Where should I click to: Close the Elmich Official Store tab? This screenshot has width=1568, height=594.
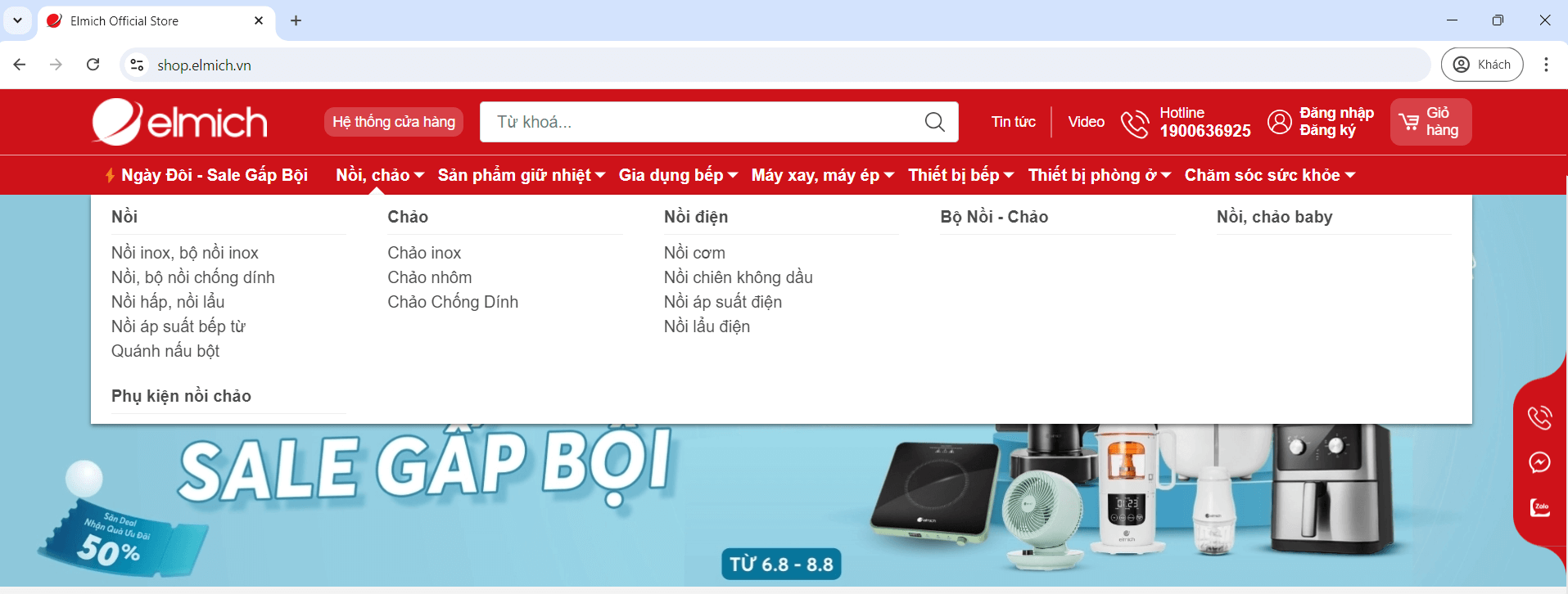coord(259,20)
